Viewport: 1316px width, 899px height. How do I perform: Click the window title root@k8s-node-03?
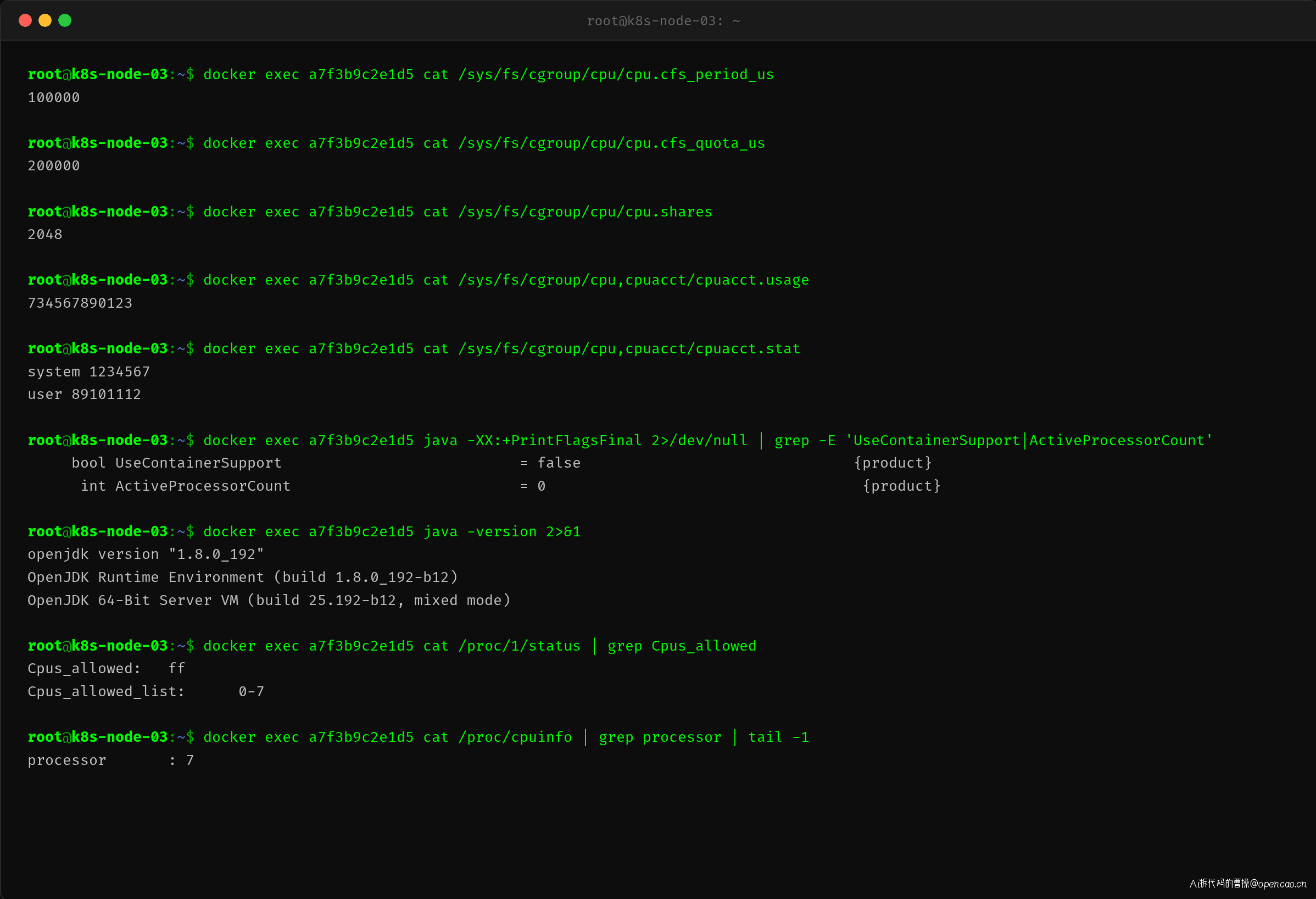pyautogui.click(x=663, y=21)
